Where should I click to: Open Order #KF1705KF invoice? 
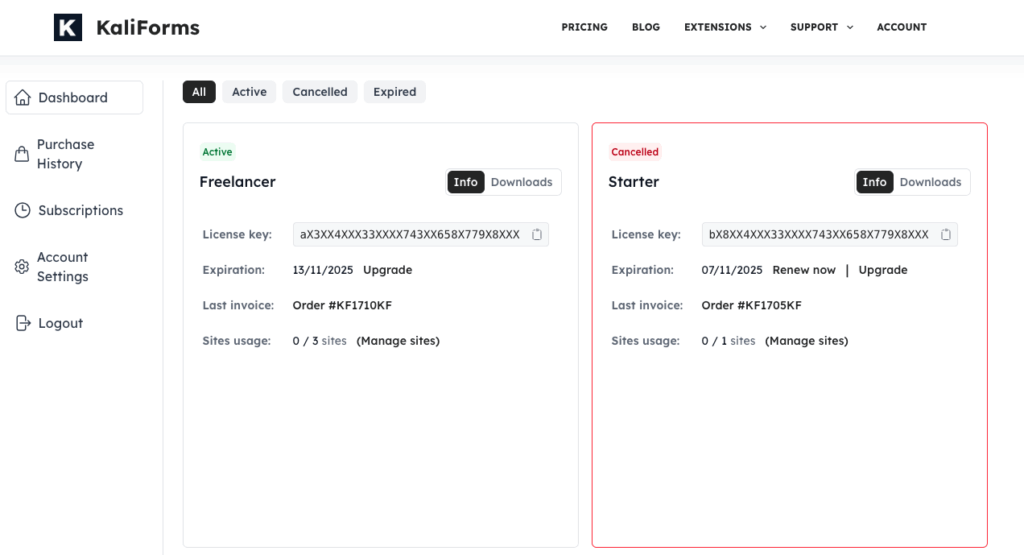(751, 305)
